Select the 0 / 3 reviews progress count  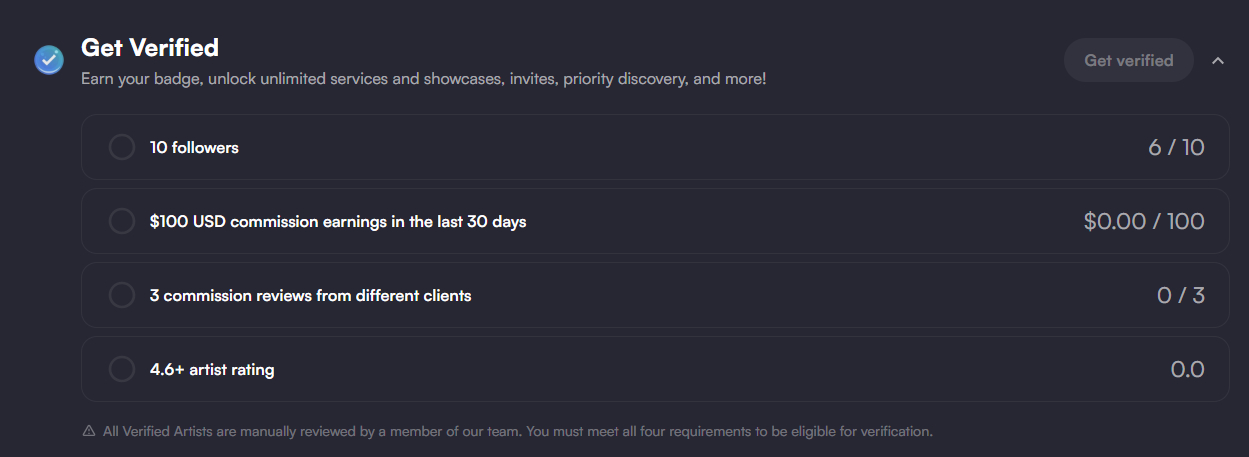point(1180,295)
